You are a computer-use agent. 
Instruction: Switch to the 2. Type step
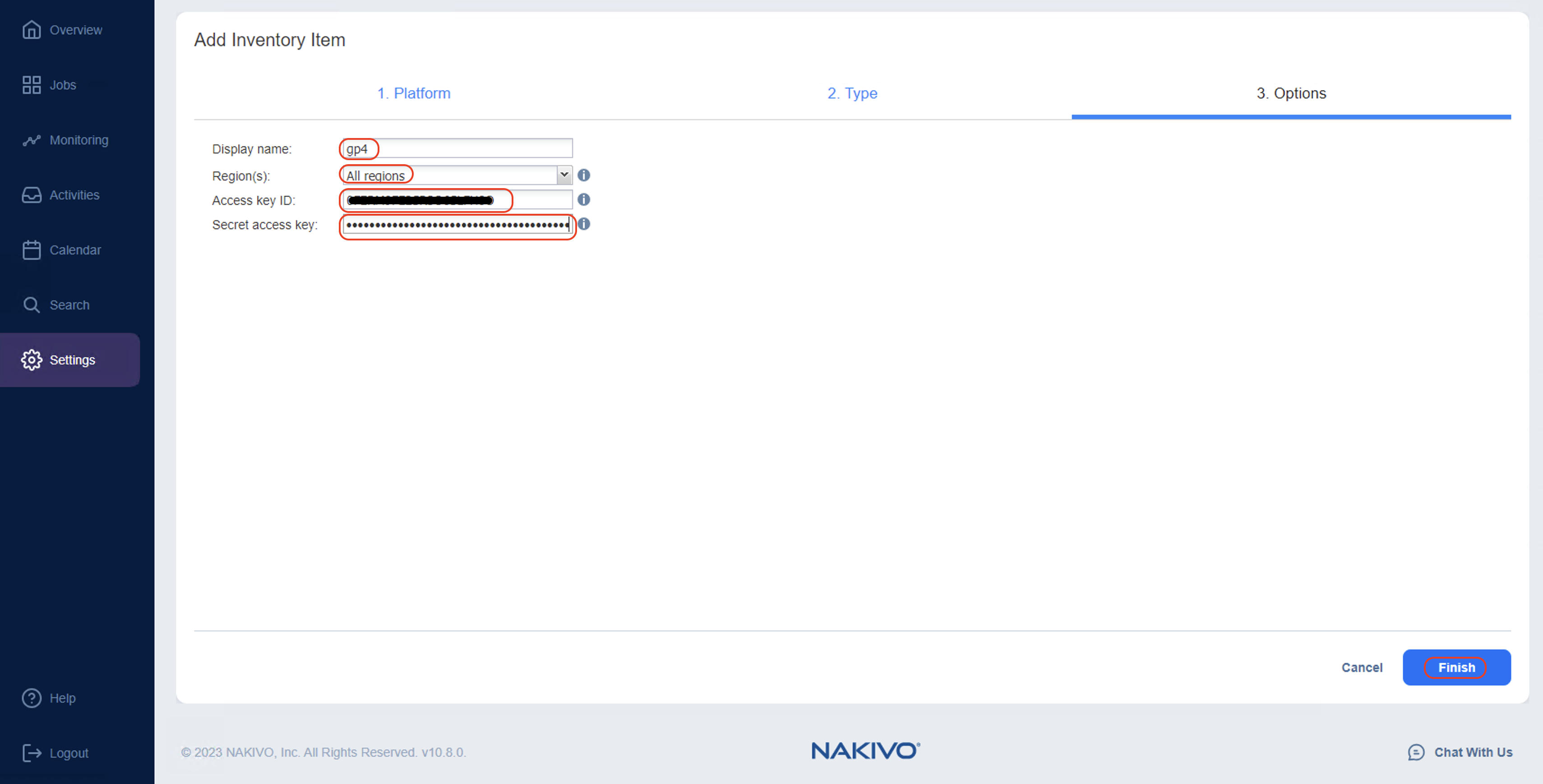coord(852,93)
